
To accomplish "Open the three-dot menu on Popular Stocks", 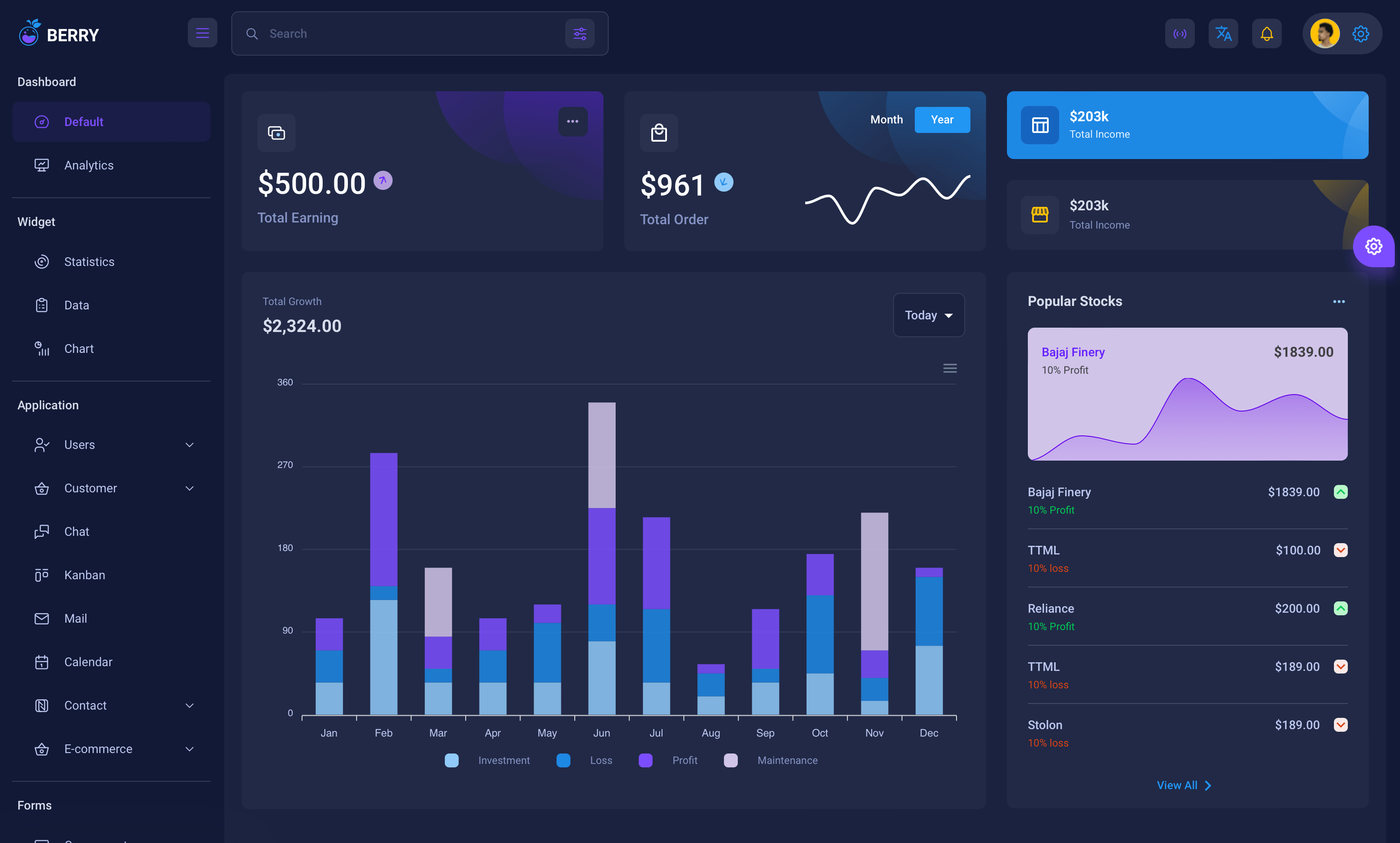I will [1338, 302].
